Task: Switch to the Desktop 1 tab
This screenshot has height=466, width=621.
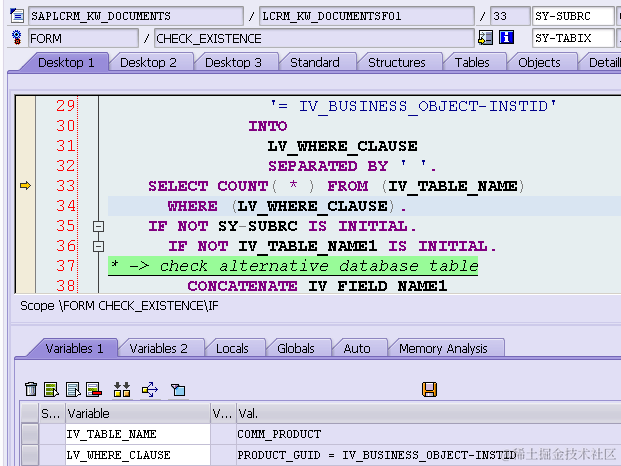Action: pos(66,63)
